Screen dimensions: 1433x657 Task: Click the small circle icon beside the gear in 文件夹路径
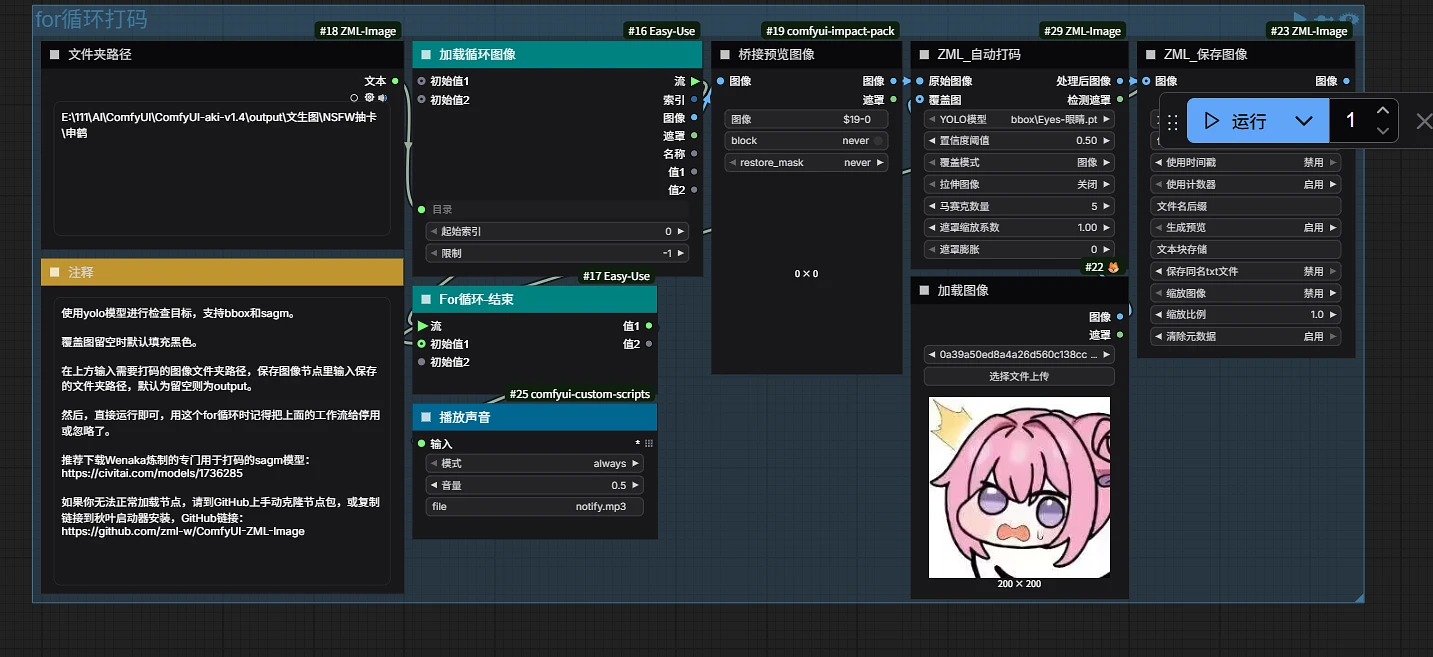point(354,98)
